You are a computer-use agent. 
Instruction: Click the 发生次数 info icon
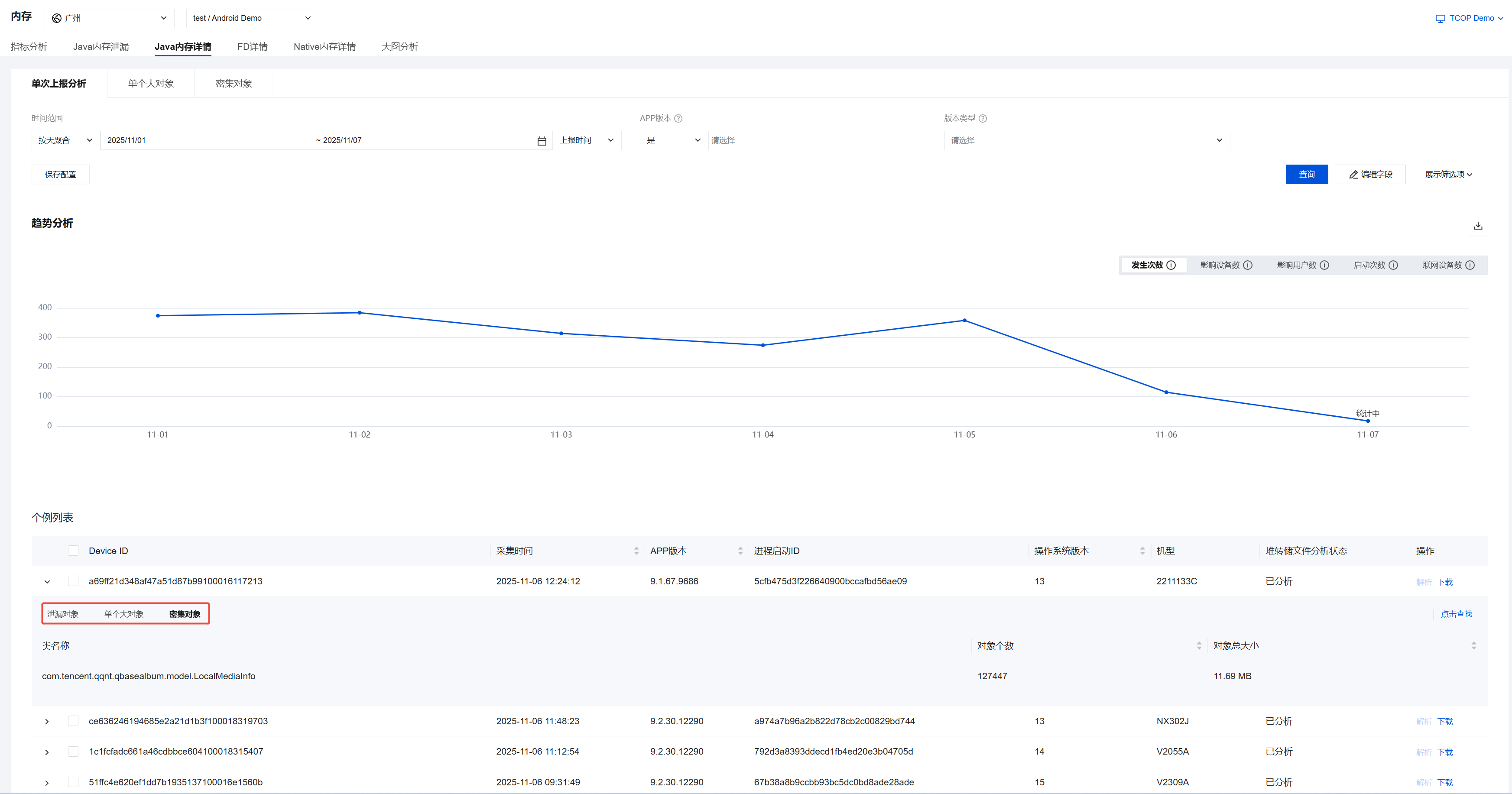point(1171,265)
